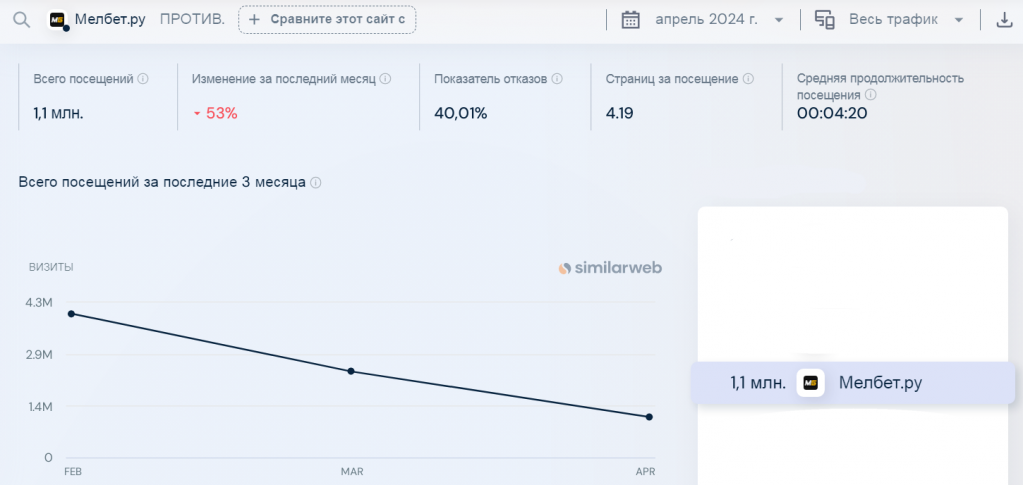Click the MAR data point on chart
Image resolution: width=1023 pixels, height=485 pixels.
click(351, 371)
